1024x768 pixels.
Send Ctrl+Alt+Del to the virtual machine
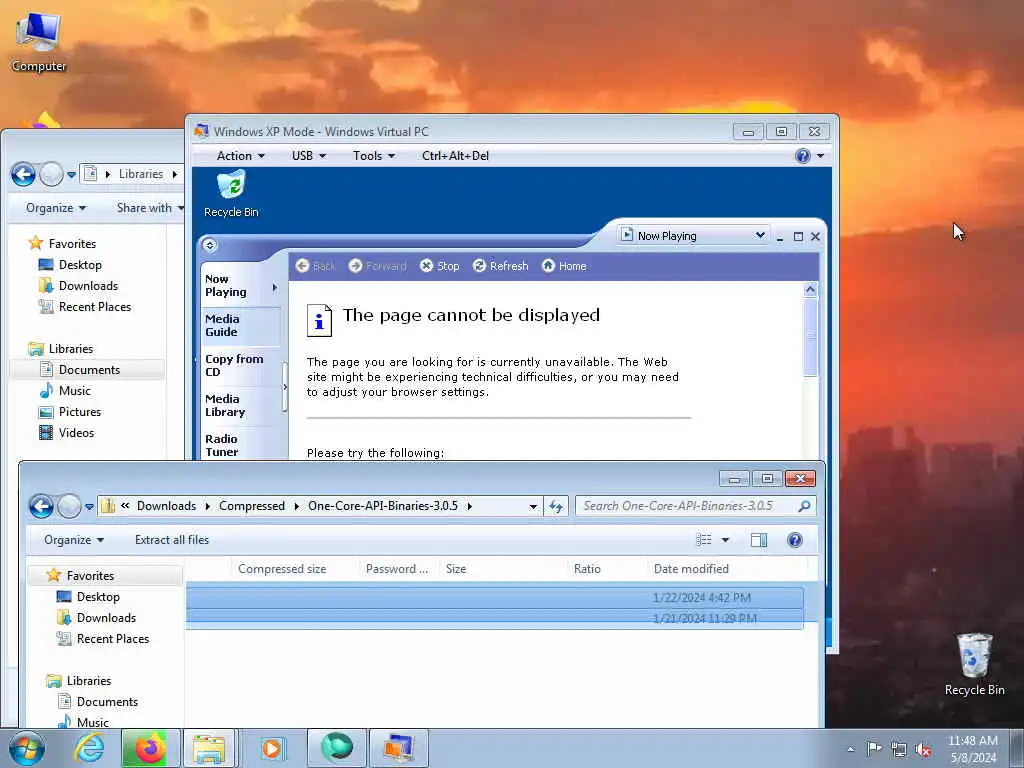click(x=455, y=156)
